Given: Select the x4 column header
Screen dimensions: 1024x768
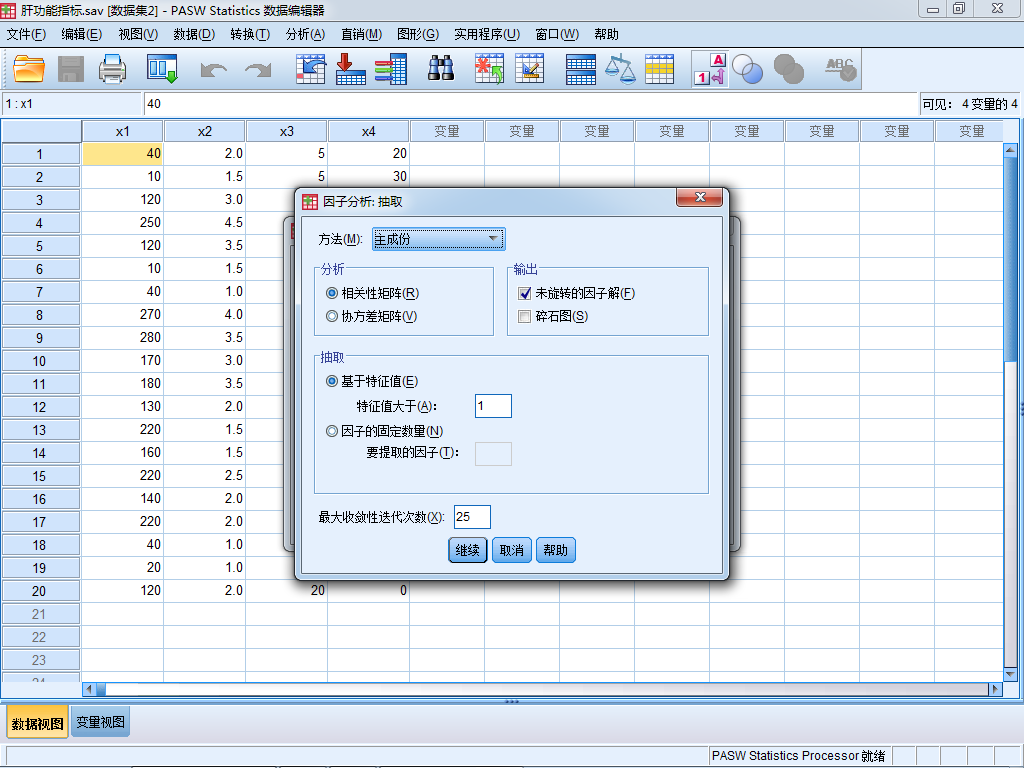Looking at the screenshot, I should 368,131.
